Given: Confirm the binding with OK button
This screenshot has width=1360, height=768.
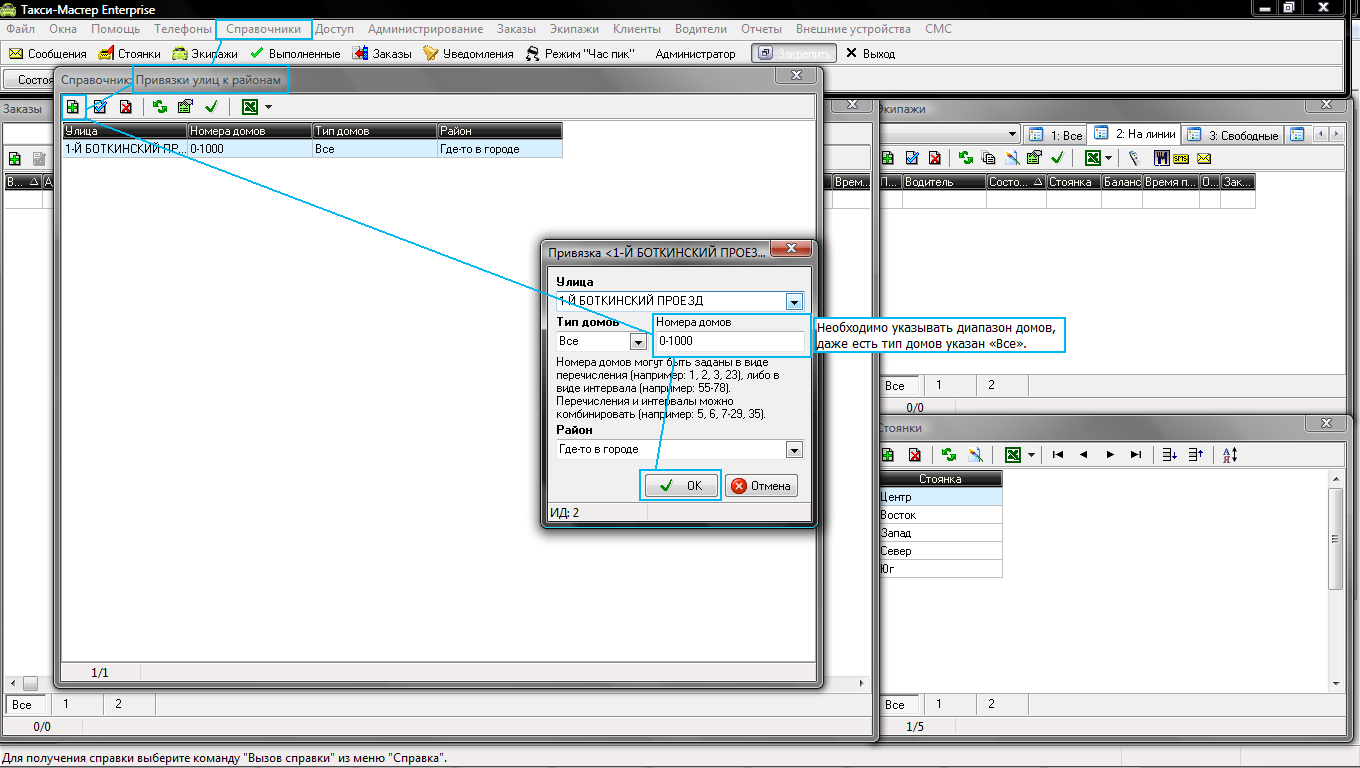Looking at the screenshot, I should click(680, 486).
